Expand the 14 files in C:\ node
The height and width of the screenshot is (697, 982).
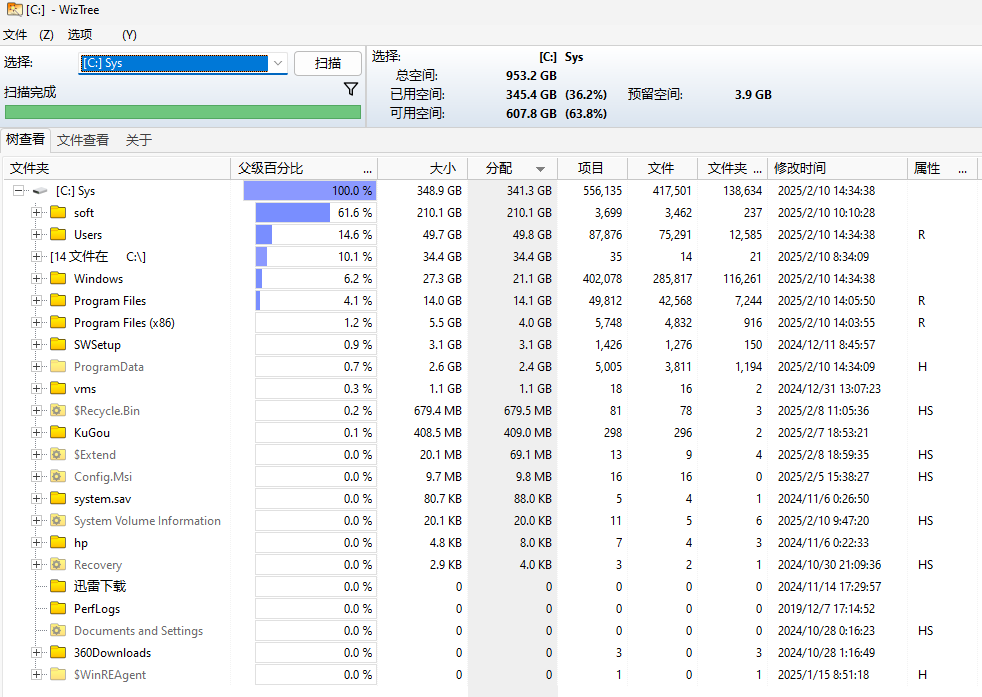click(x=36, y=256)
